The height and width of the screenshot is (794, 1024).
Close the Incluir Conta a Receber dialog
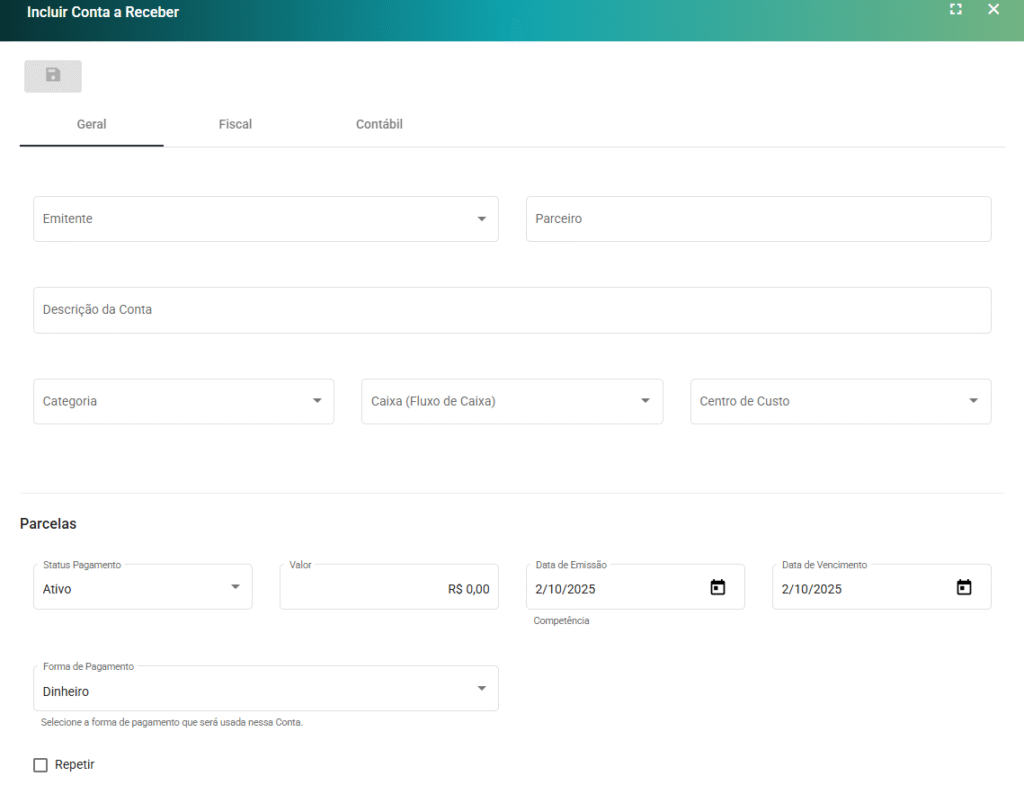point(993,10)
